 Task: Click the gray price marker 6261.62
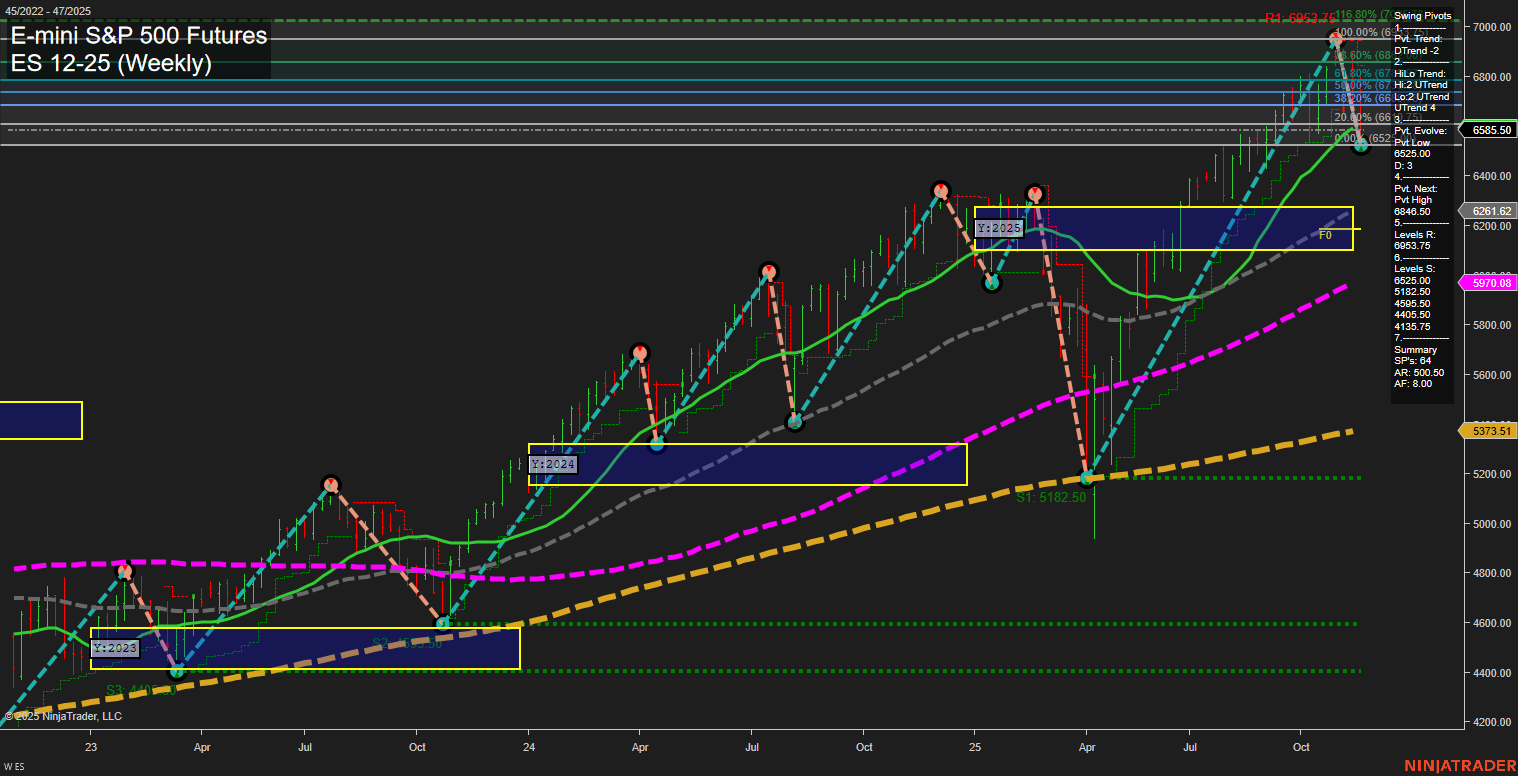[1489, 211]
